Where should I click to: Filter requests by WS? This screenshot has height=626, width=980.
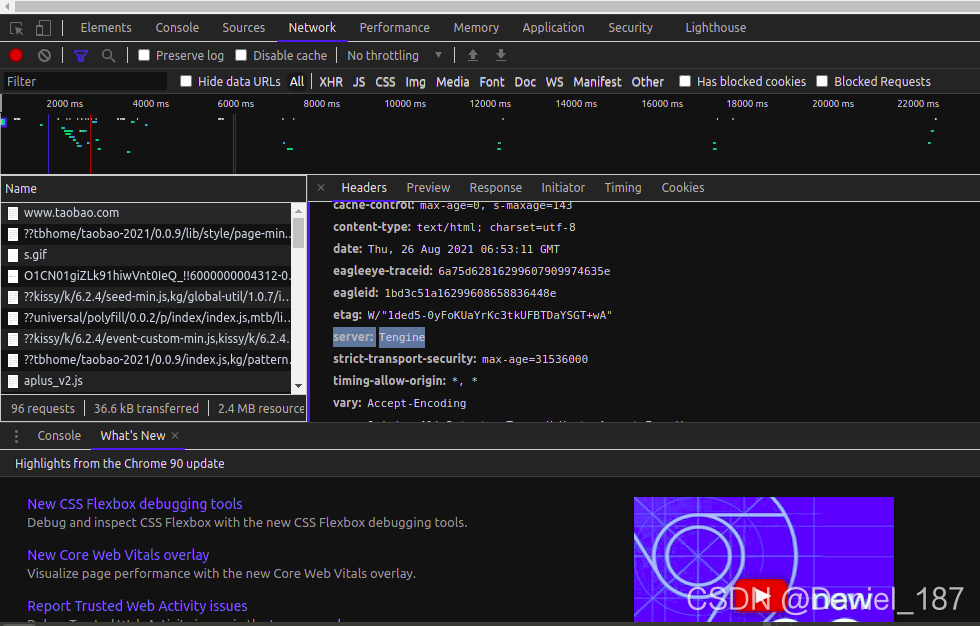tap(554, 82)
